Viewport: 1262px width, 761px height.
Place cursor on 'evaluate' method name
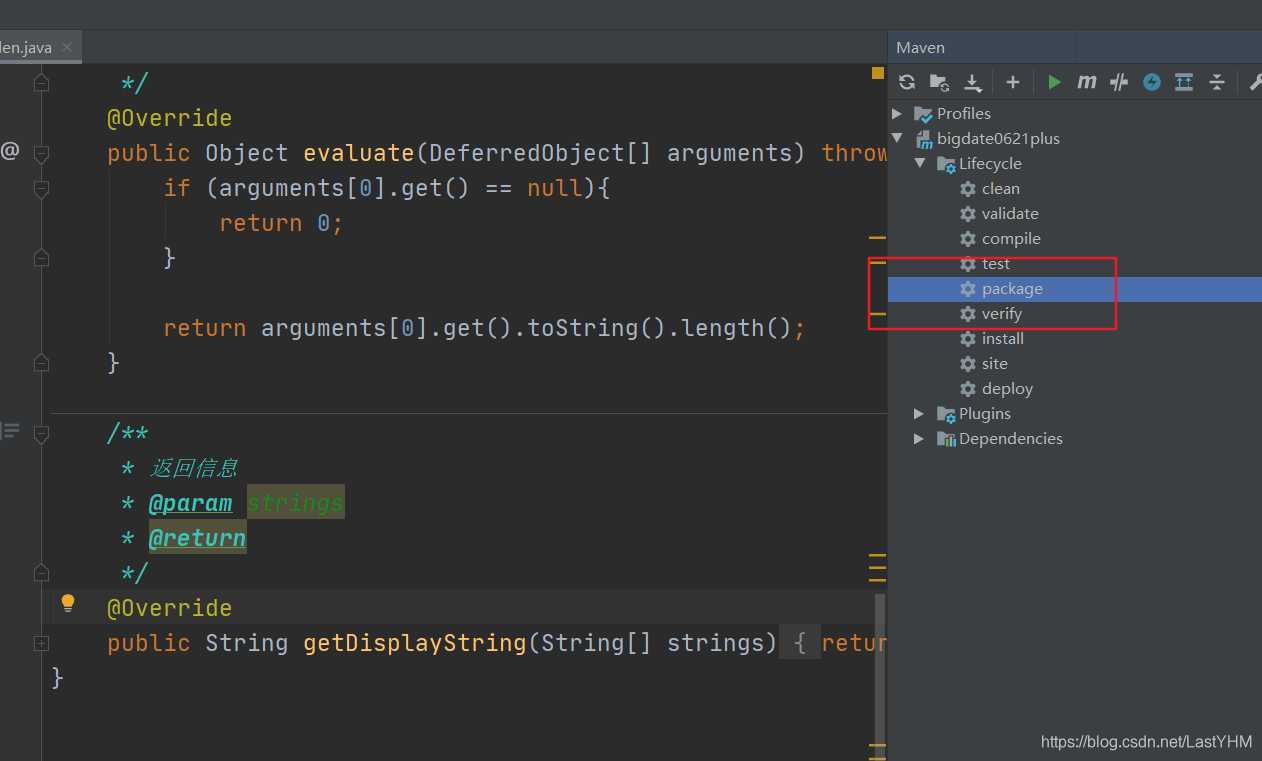358,153
